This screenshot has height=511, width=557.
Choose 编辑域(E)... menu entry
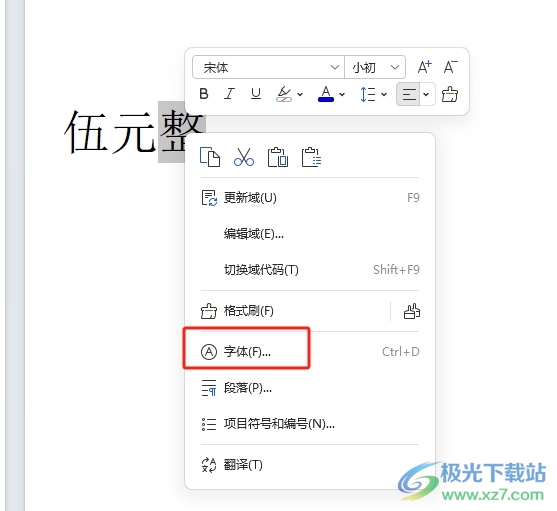pyautogui.click(x=310, y=234)
